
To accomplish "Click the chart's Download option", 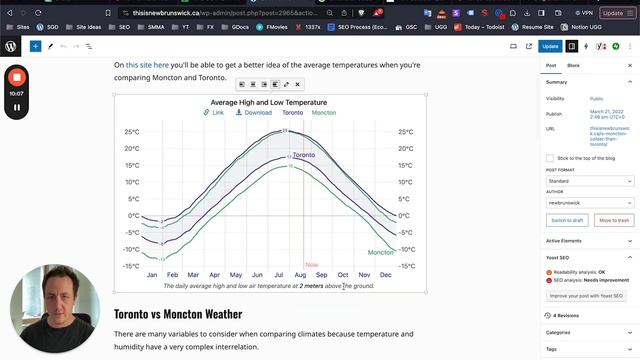I will 254,112.
